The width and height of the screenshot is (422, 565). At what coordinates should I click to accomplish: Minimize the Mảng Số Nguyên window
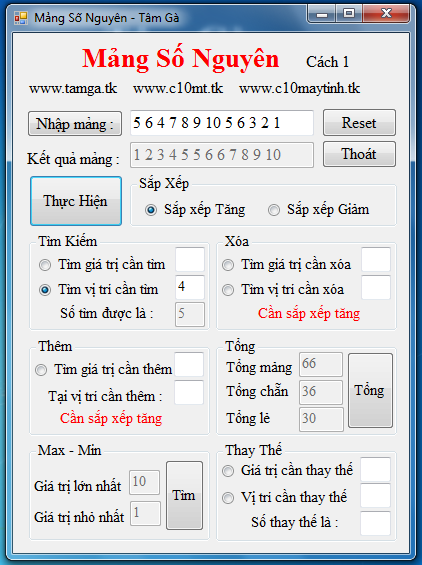[322, 14]
